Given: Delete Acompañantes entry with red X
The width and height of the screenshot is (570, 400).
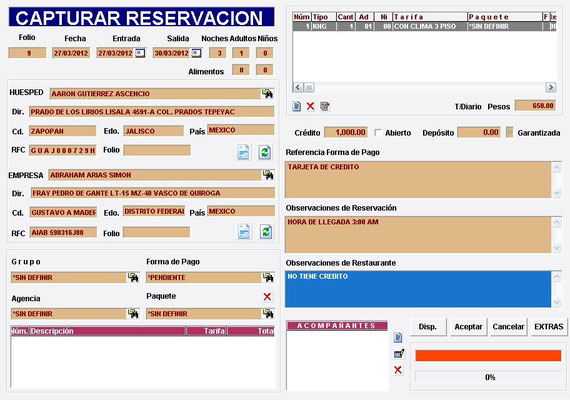Looking at the screenshot, I should pos(398,370).
